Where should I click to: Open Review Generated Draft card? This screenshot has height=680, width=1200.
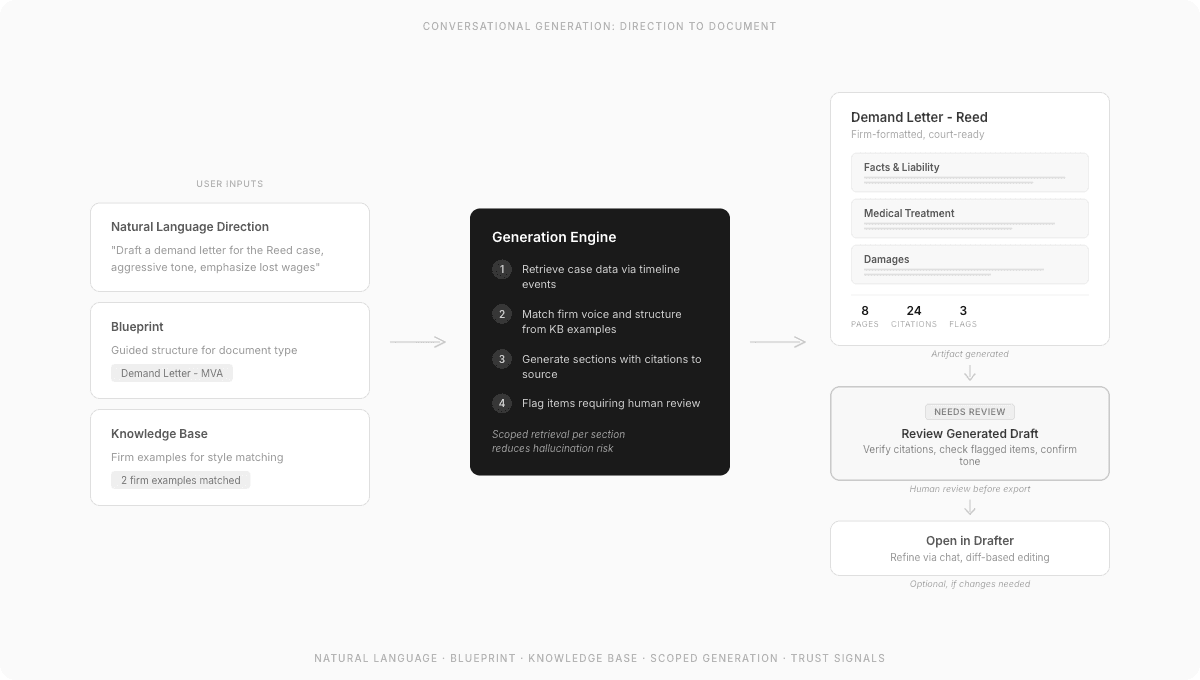coord(970,434)
